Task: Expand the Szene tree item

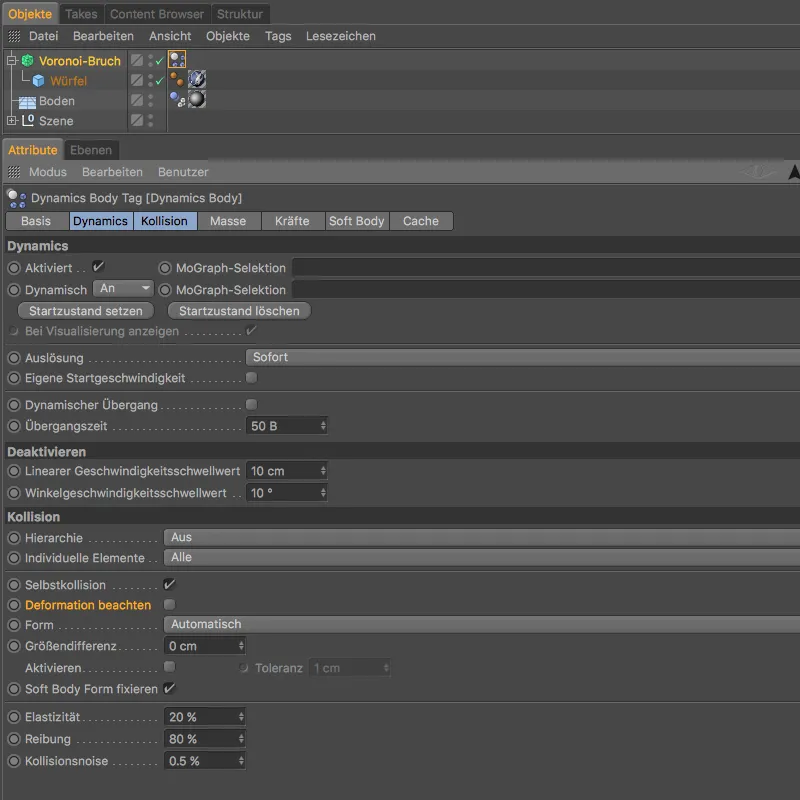Action: pyautogui.click(x=11, y=121)
